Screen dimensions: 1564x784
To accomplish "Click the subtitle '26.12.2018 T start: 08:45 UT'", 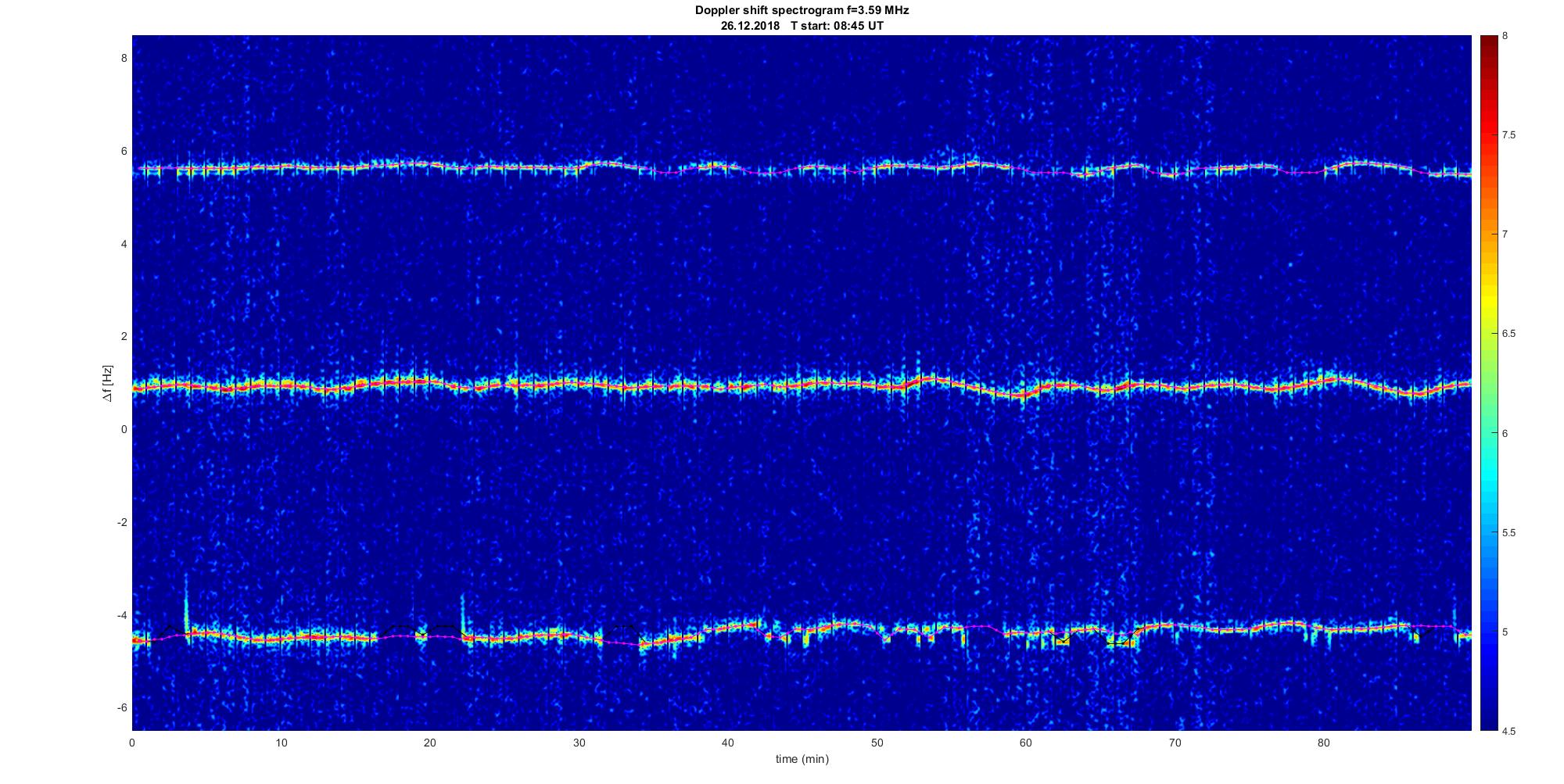I will coord(802,26).
